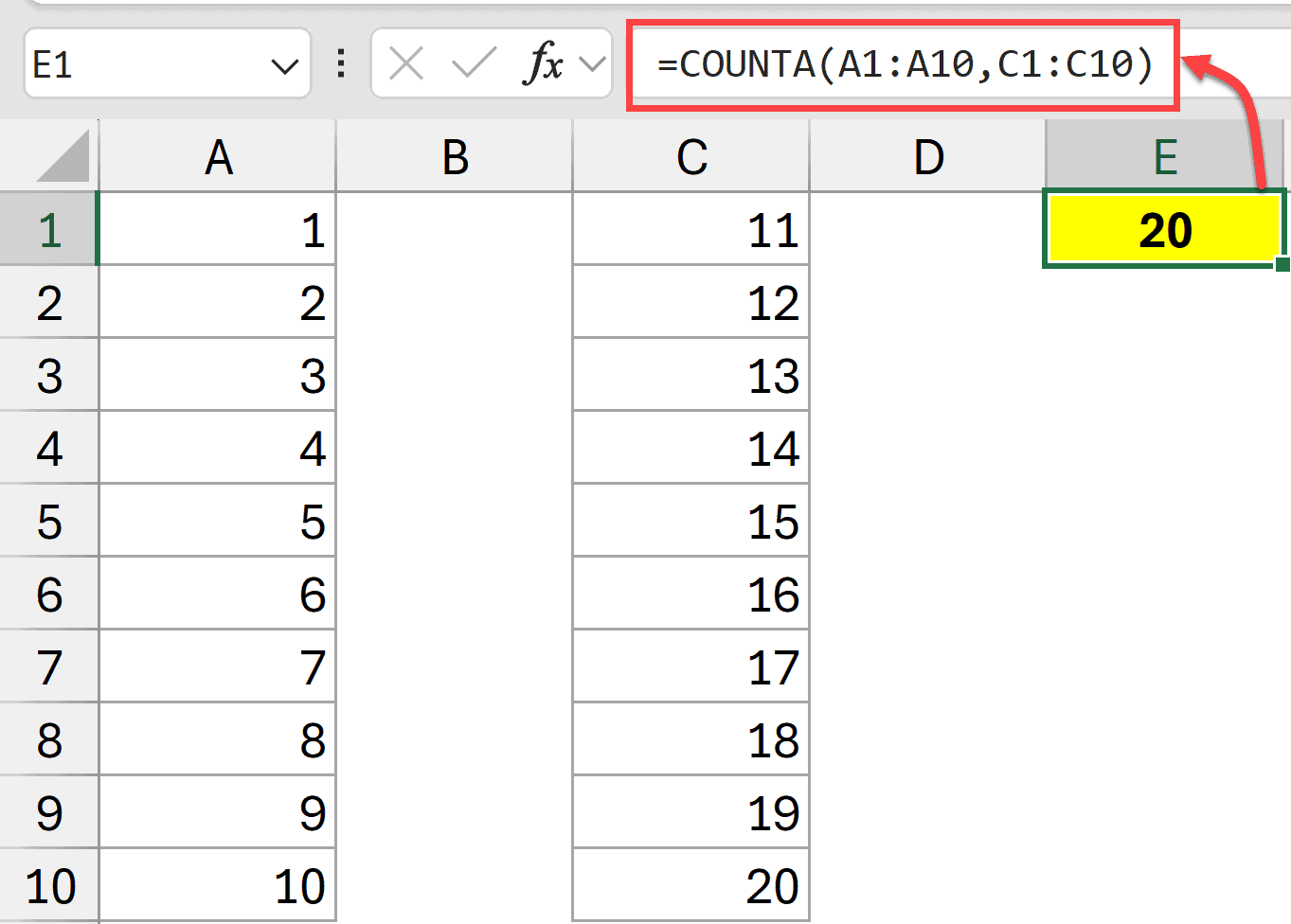Cancel formula entry with the X icon

click(405, 63)
